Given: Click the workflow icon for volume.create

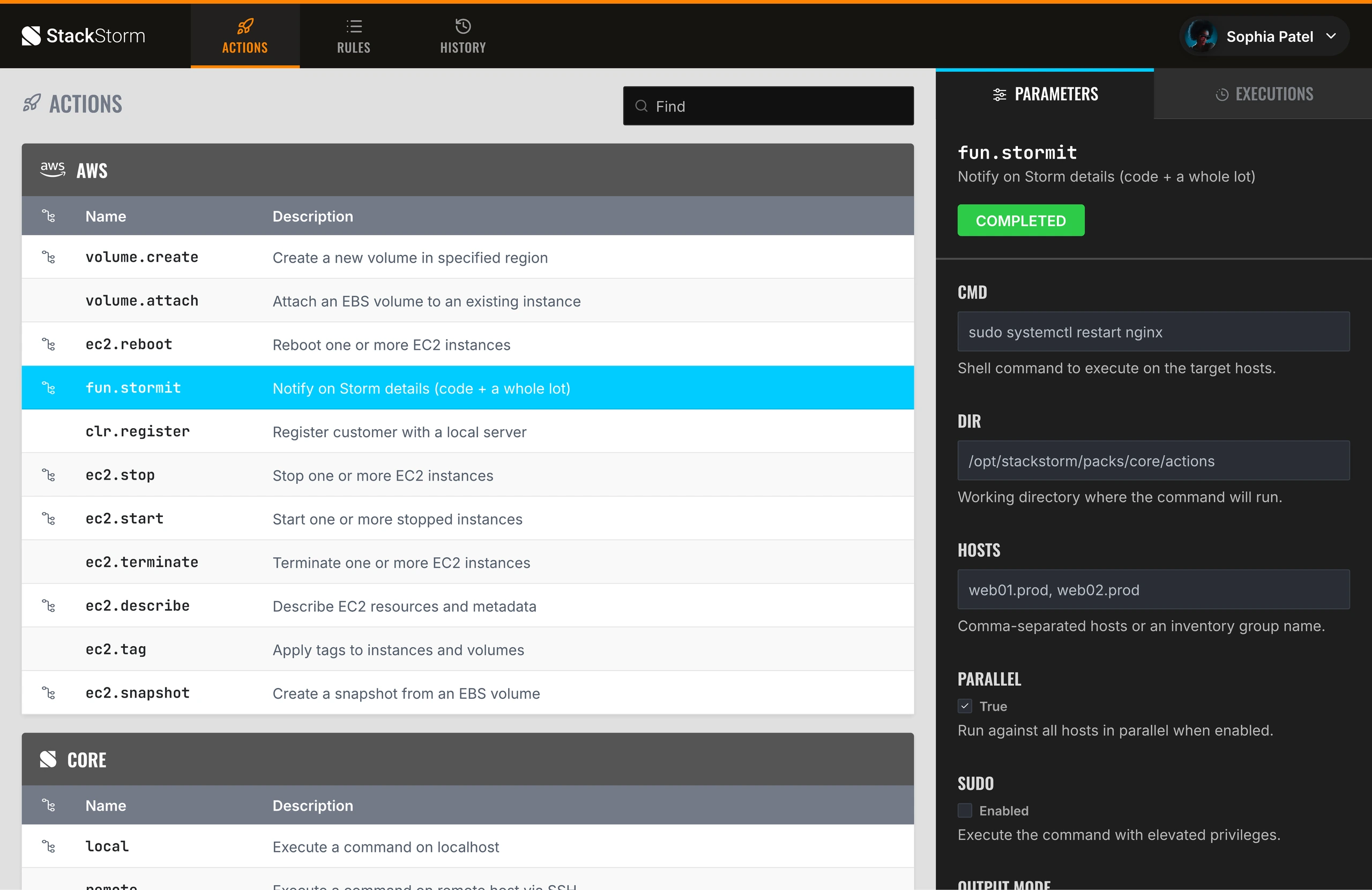Looking at the screenshot, I should (x=48, y=257).
